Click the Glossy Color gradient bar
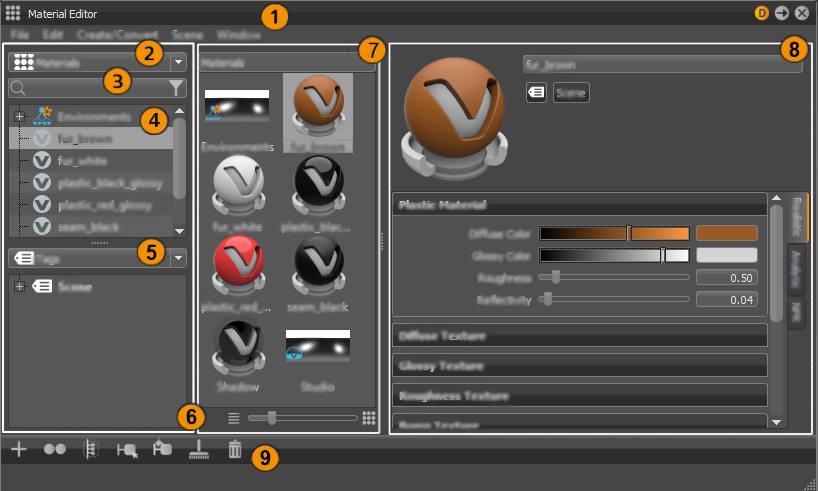 [614, 255]
